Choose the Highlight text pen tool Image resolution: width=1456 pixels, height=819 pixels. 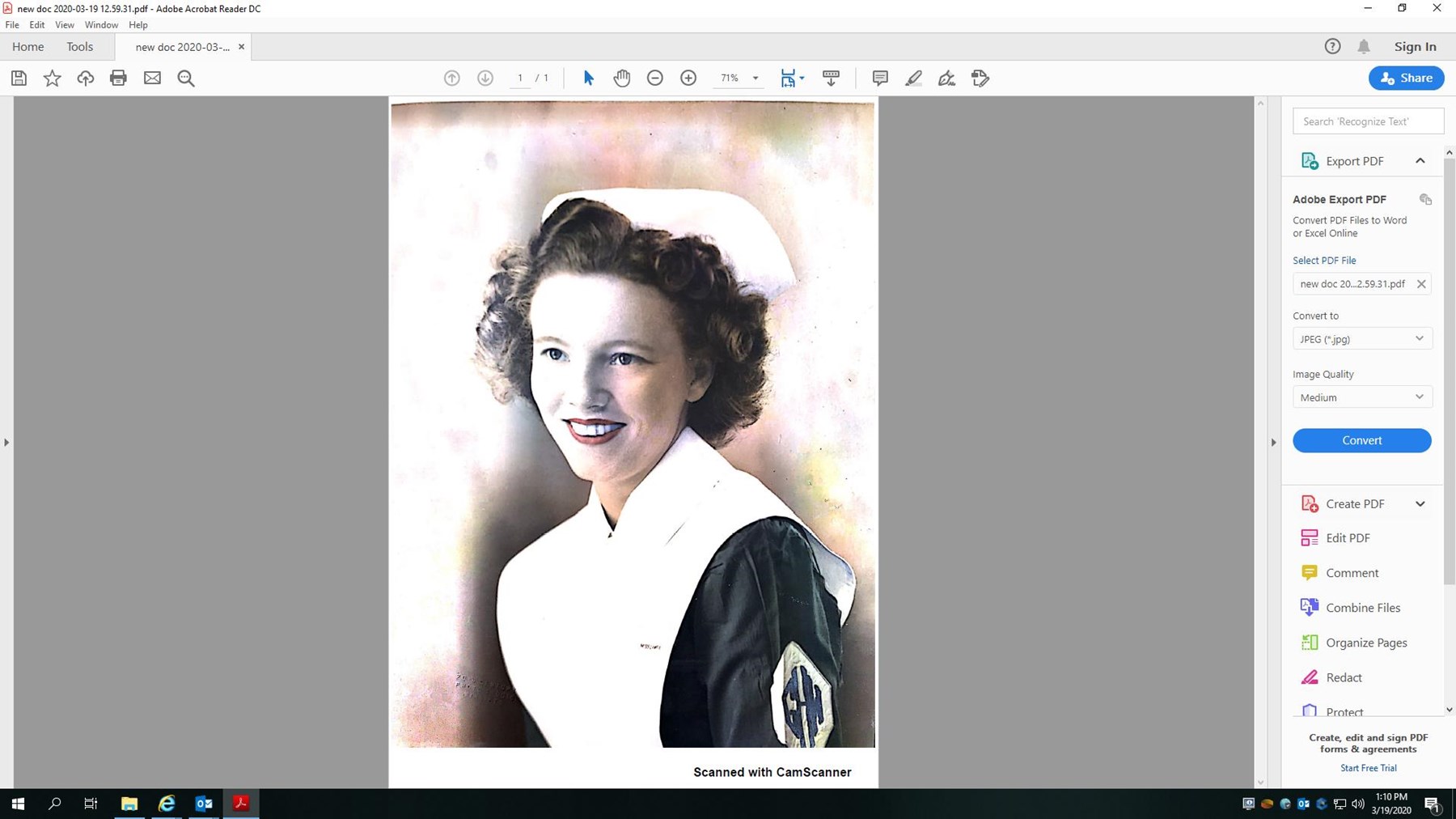coord(913,79)
